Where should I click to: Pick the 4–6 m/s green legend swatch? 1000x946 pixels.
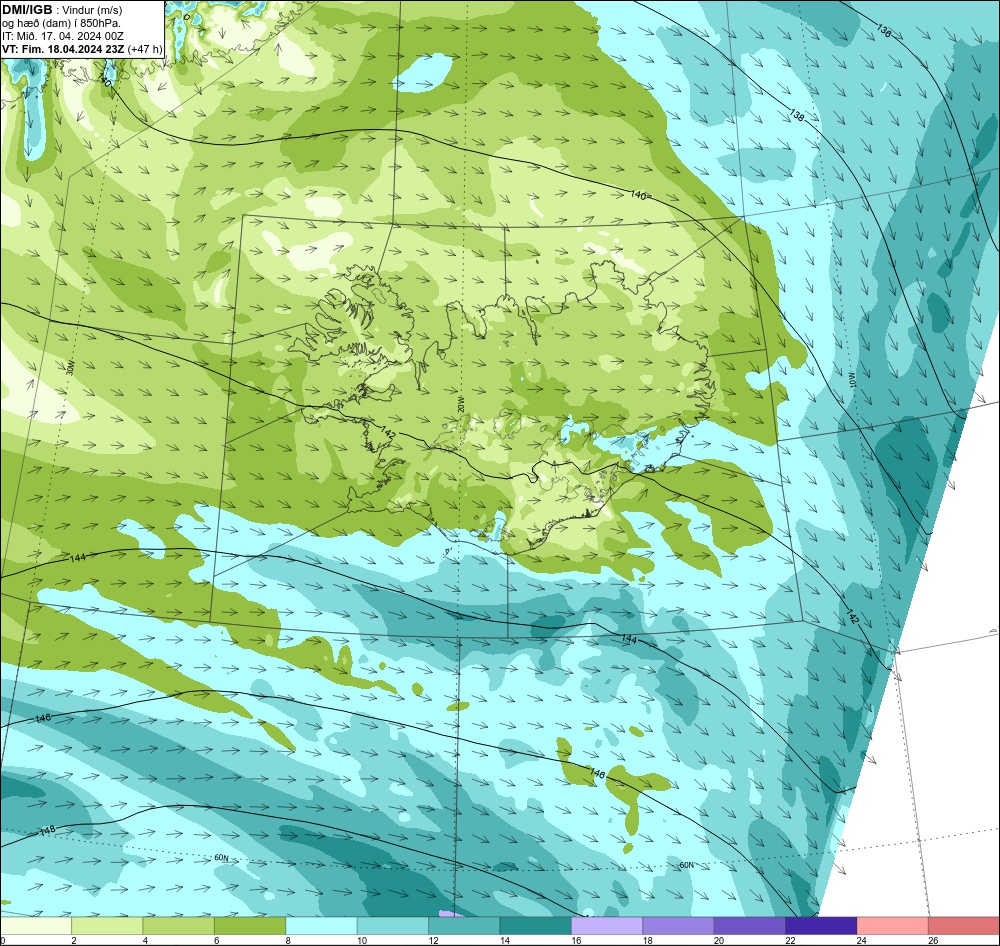pyautogui.click(x=179, y=925)
